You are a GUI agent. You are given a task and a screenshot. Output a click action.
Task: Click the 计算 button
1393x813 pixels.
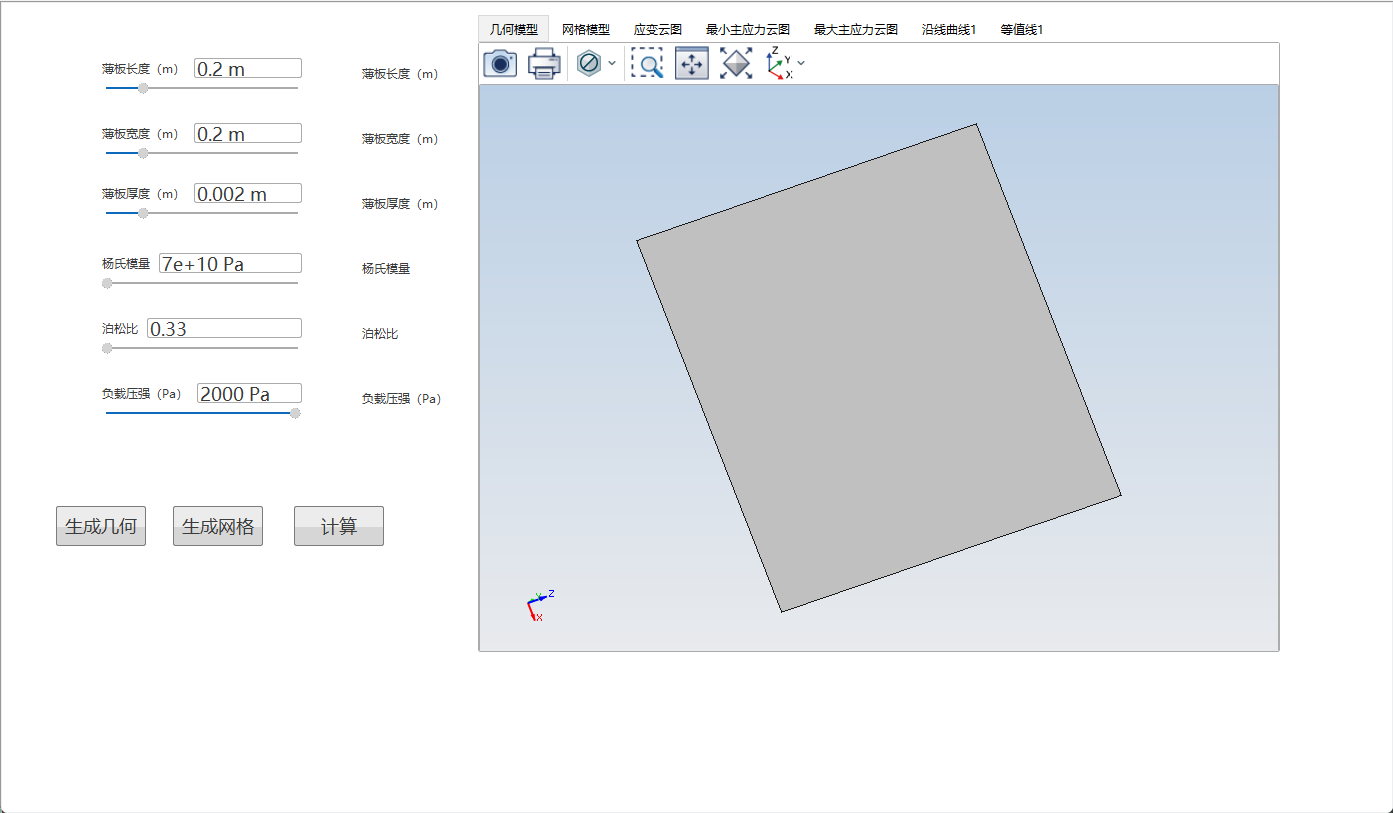point(339,526)
